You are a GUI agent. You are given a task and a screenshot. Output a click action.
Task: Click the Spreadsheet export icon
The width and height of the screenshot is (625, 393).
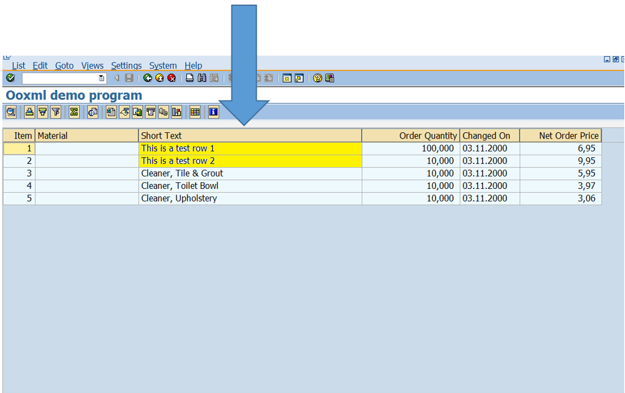111,112
